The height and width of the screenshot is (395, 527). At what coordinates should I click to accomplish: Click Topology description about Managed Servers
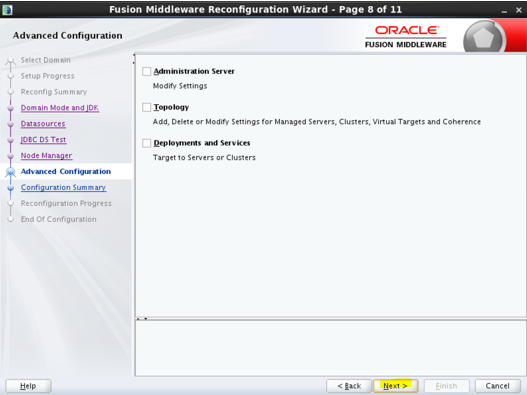pos(317,122)
